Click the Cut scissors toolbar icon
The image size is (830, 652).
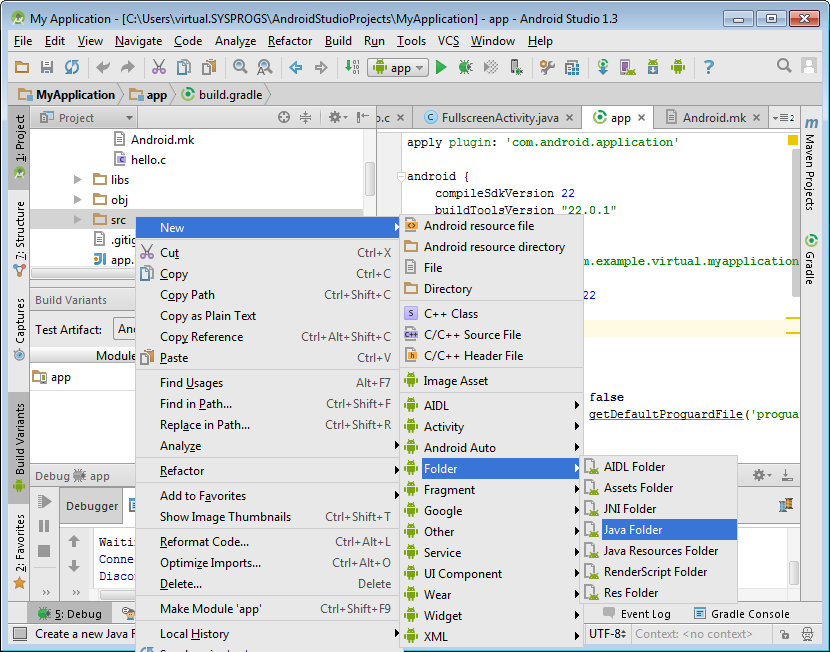[159, 67]
